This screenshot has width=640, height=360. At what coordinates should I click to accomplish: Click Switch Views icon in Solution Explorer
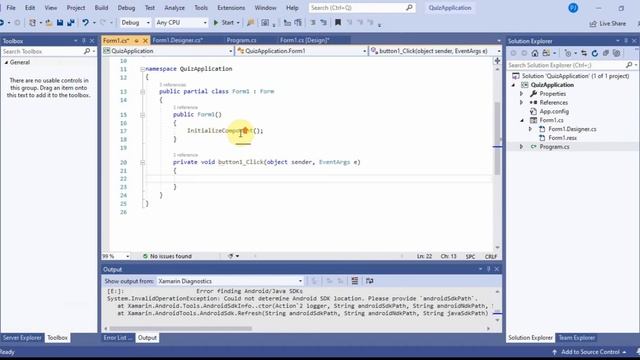point(546,53)
